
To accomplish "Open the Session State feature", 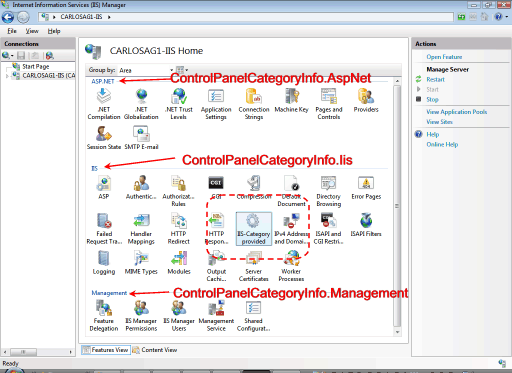I will pyautogui.click(x=104, y=138).
